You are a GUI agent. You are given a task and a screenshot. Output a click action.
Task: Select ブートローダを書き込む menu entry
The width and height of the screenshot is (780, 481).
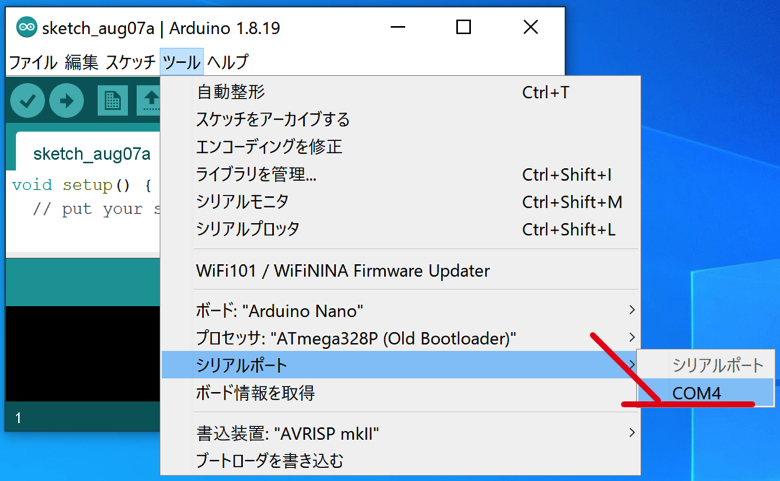click(400, 461)
